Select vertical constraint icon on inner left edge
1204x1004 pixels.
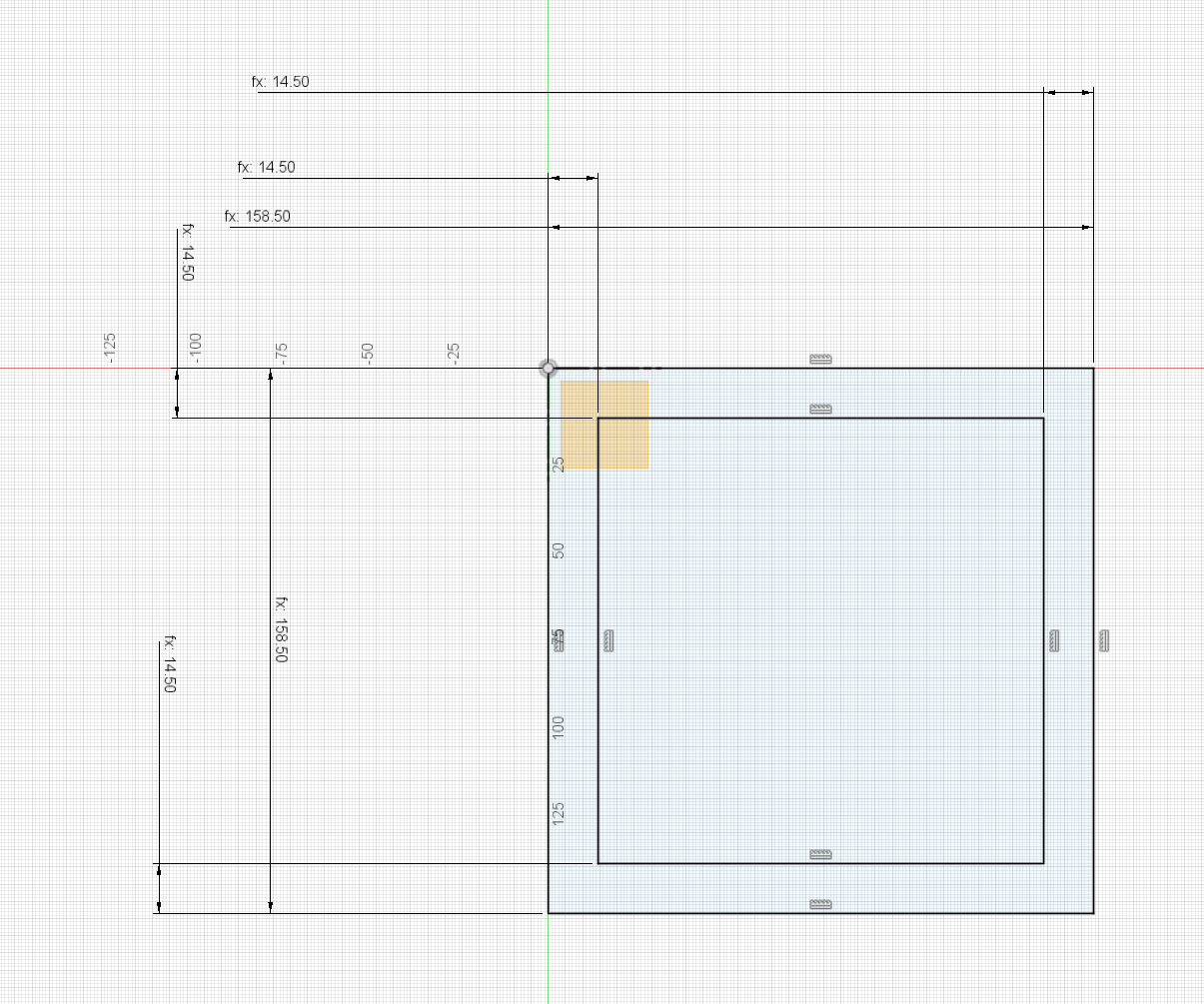(609, 641)
